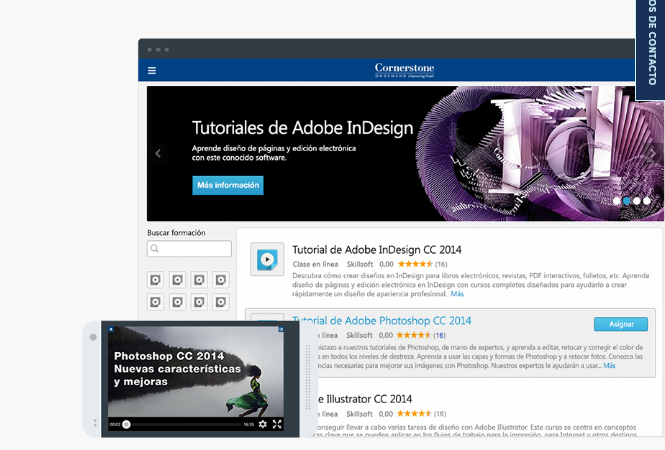
Task: Click InDesign course star rating
Action: pyautogui.click(x=415, y=264)
